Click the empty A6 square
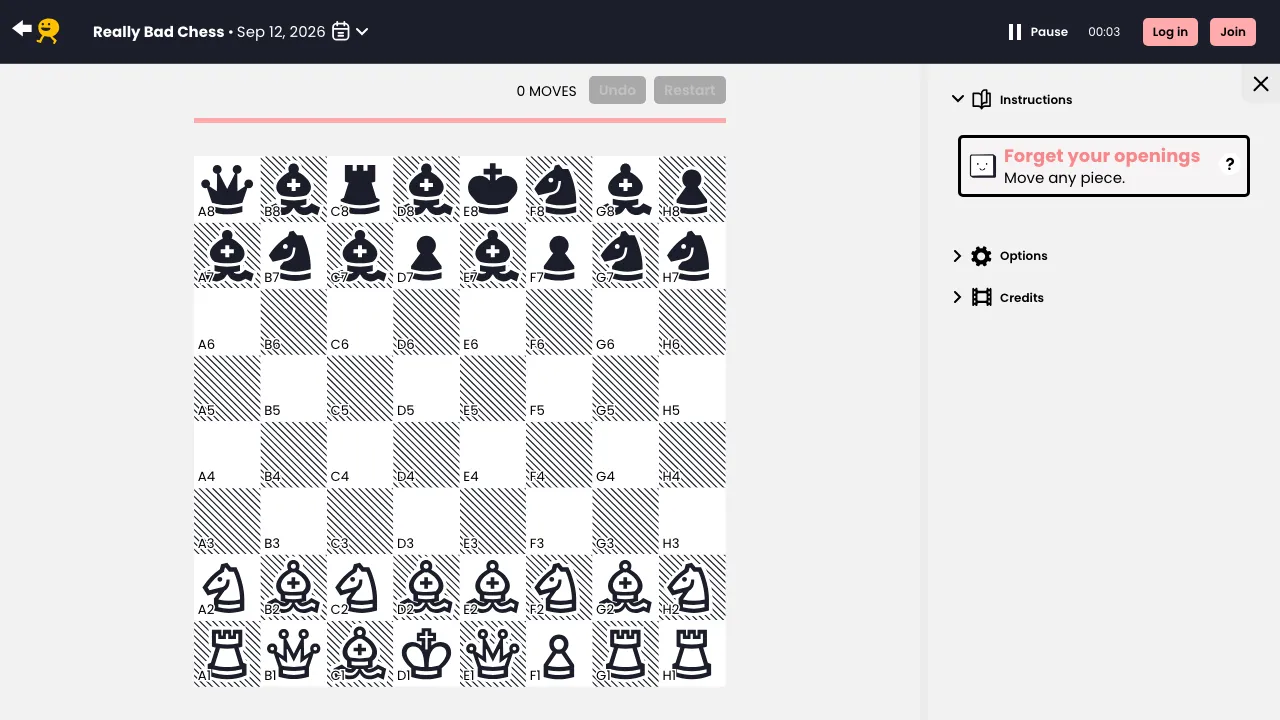Image resolution: width=1280 pixels, height=720 pixels. pos(227,322)
